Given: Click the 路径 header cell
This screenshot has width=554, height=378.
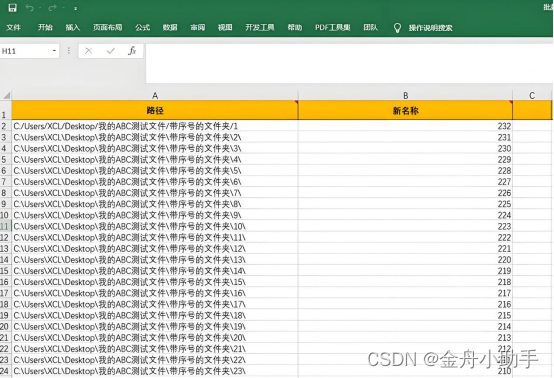Looking at the screenshot, I should 155,111.
